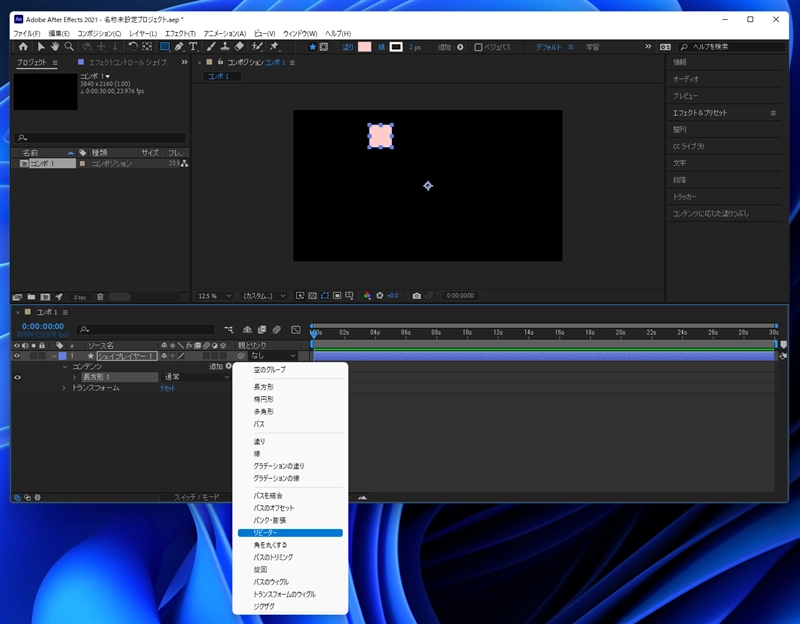Open the エフェクト(T) menu
The width and height of the screenshot is (800, 624).
coord(180,34)
